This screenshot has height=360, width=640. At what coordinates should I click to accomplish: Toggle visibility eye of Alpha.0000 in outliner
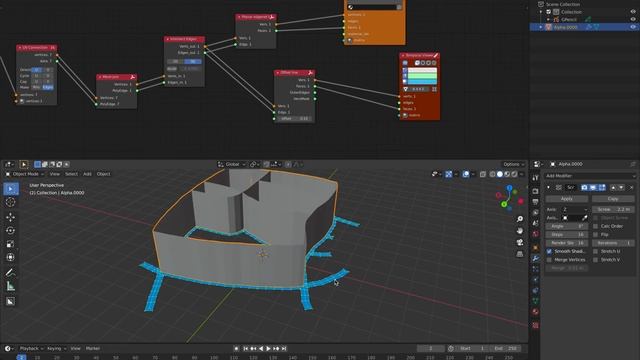point(633,27)
